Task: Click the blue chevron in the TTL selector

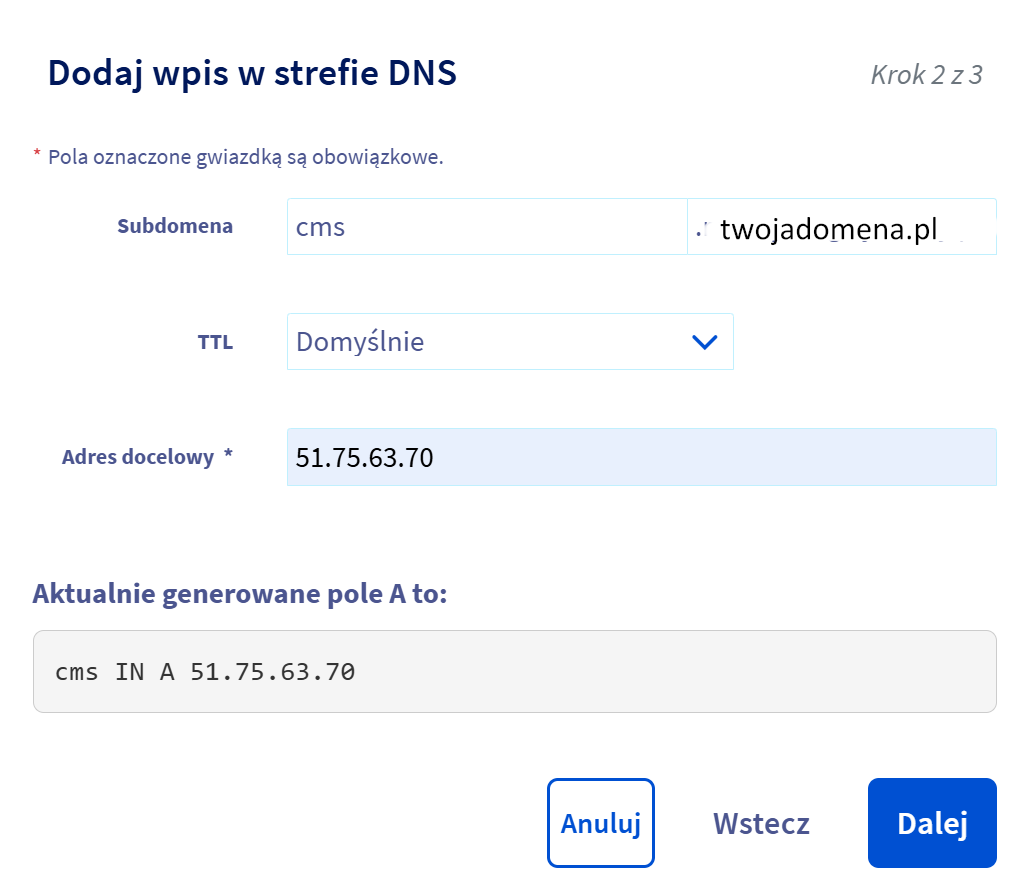Action: pyautogui.click(x=705, y=342)
